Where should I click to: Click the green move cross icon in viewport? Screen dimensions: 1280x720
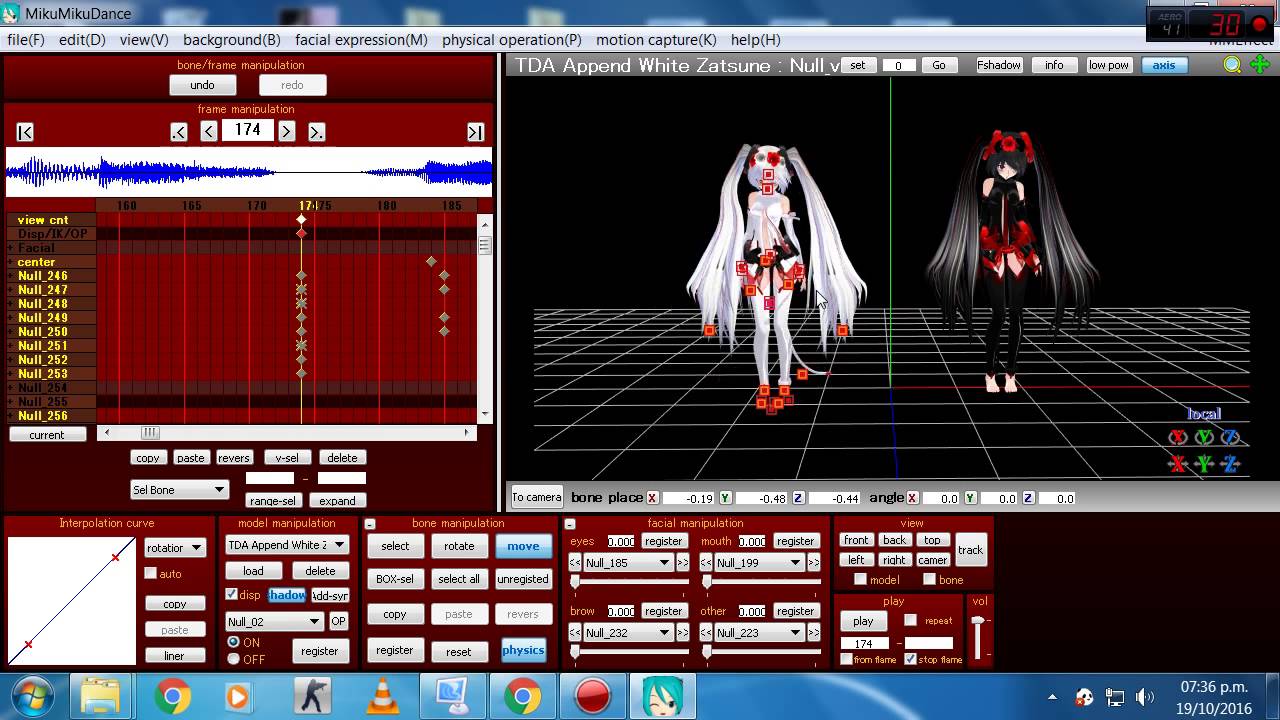(x=1259, y=65)
